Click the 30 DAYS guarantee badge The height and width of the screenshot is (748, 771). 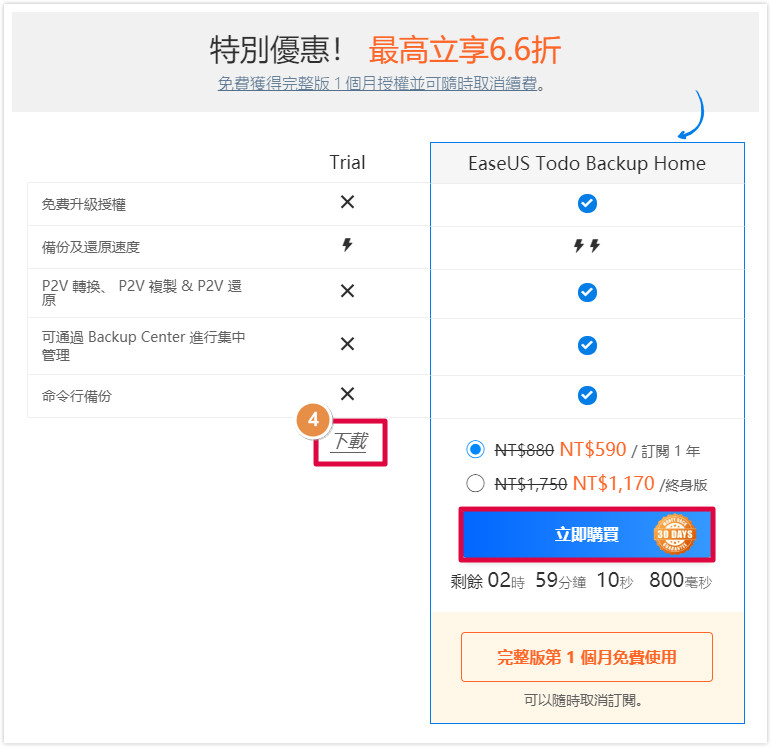click(675, 534)
